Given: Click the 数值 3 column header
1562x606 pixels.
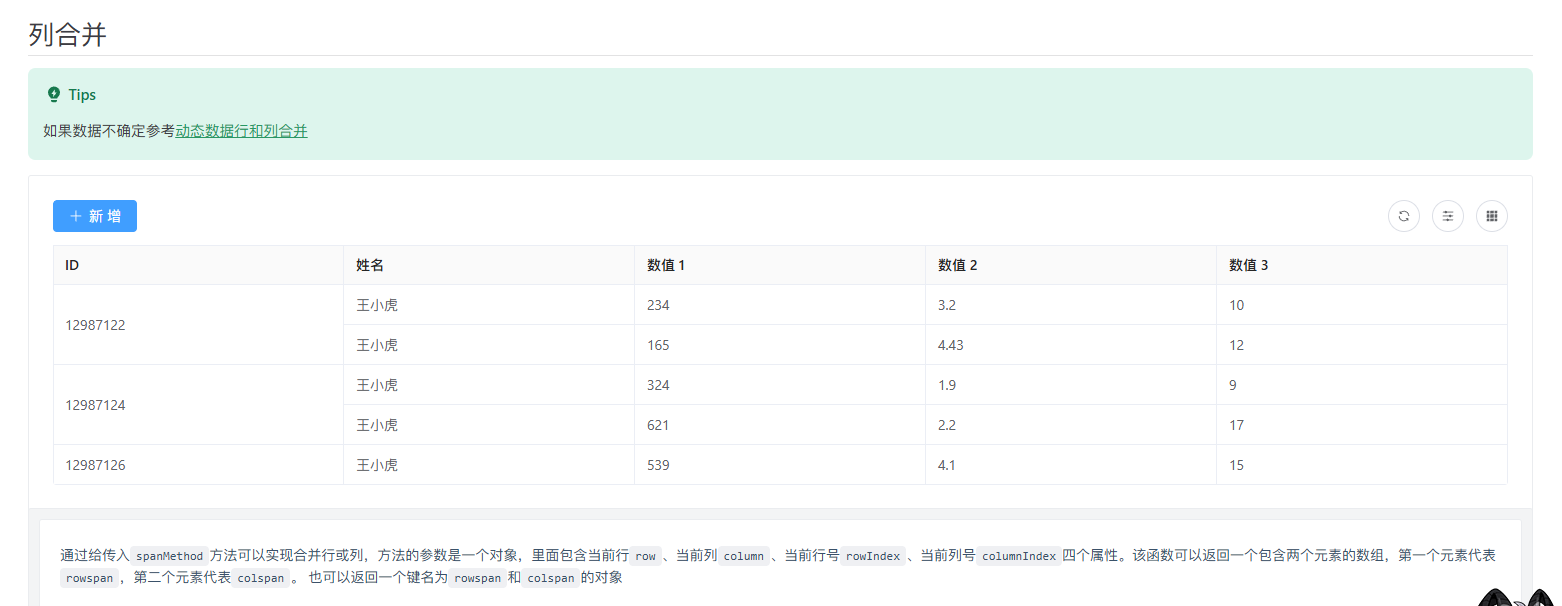Looking at the screenshot, I should [1248, 265].
